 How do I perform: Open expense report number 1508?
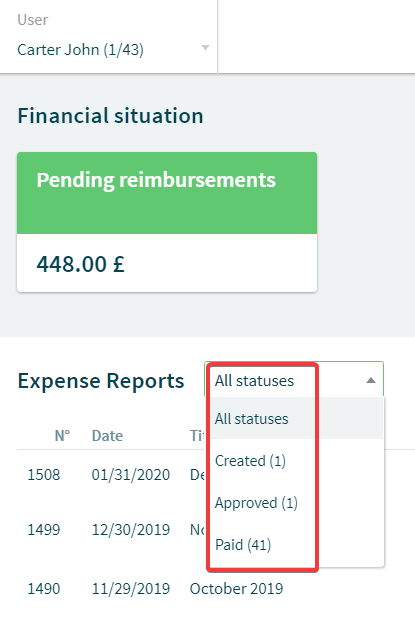click(x=44, y=474)
